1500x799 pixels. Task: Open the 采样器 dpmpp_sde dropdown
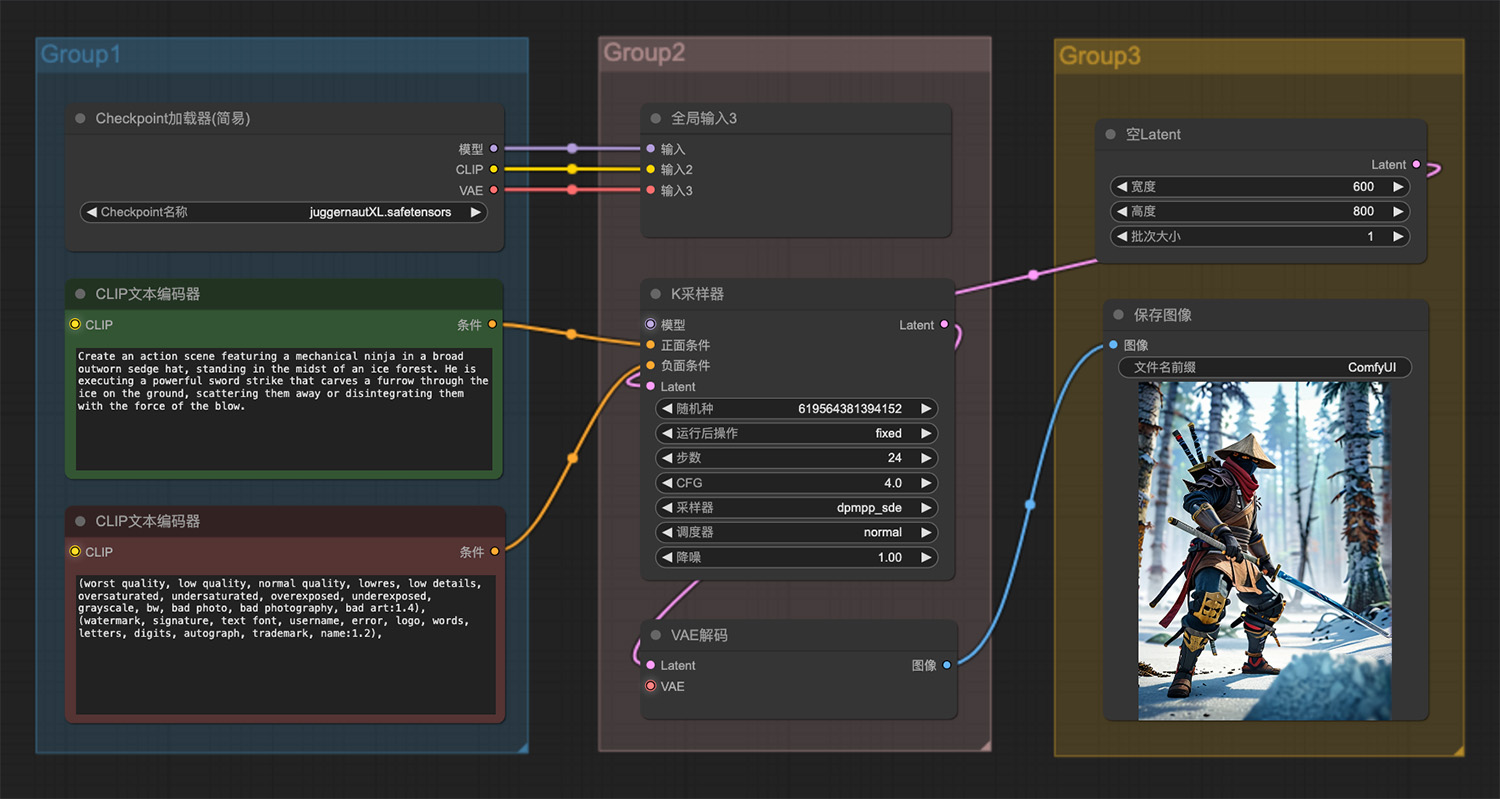click(x=797, y=508)
